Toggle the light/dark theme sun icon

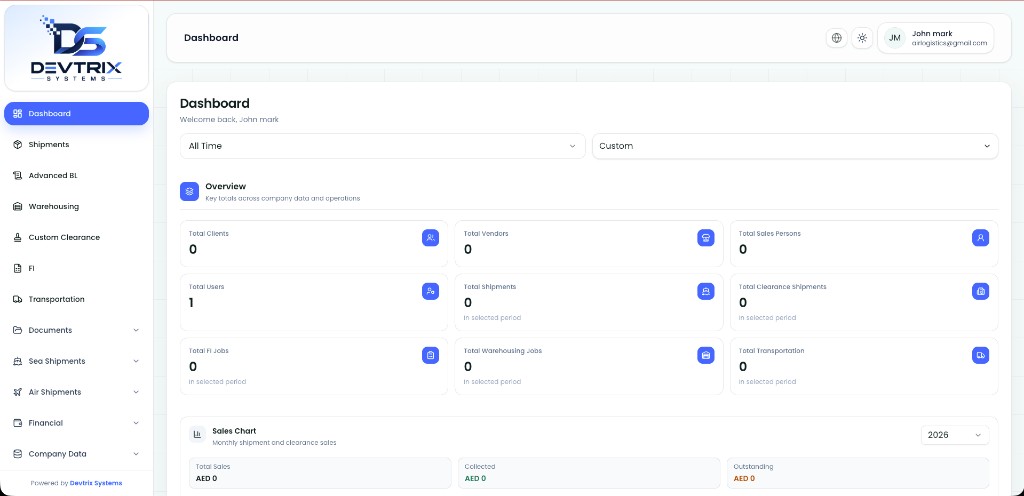point(862,38)
